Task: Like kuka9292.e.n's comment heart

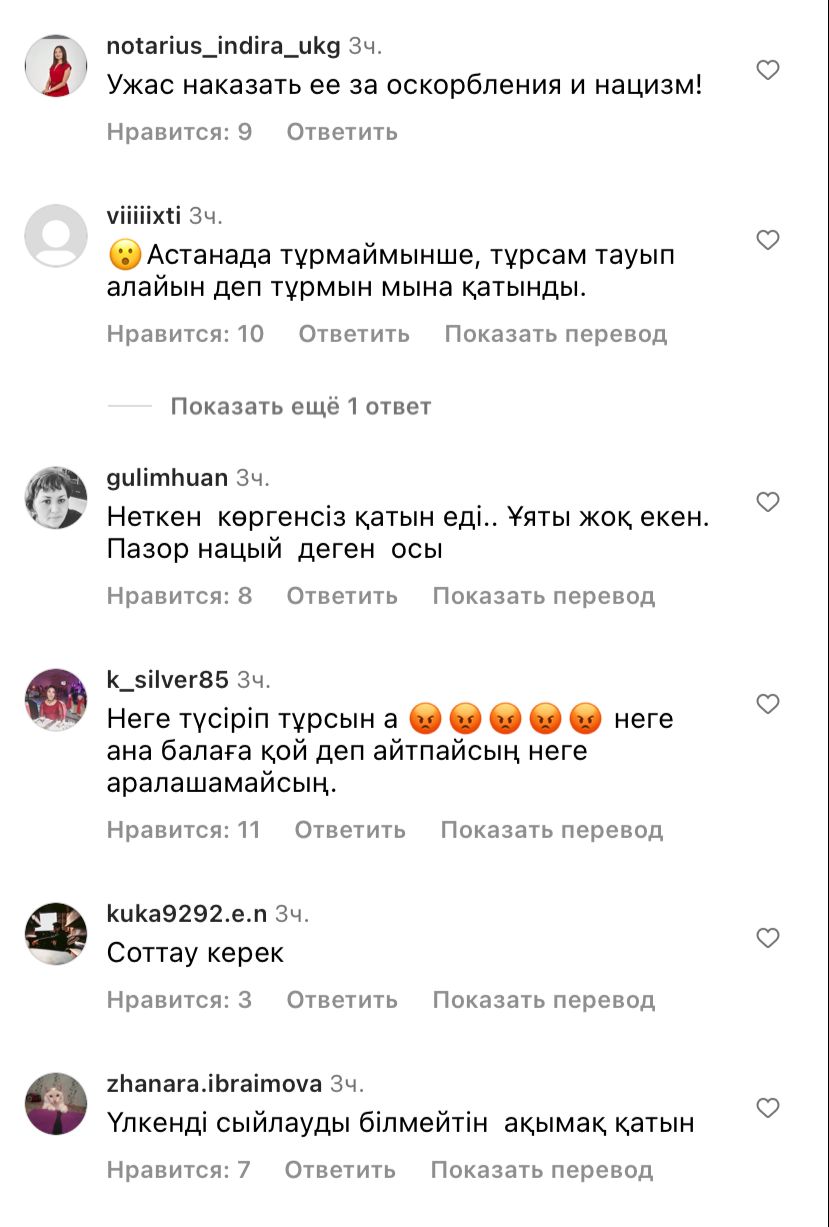Action: [767, 938]
